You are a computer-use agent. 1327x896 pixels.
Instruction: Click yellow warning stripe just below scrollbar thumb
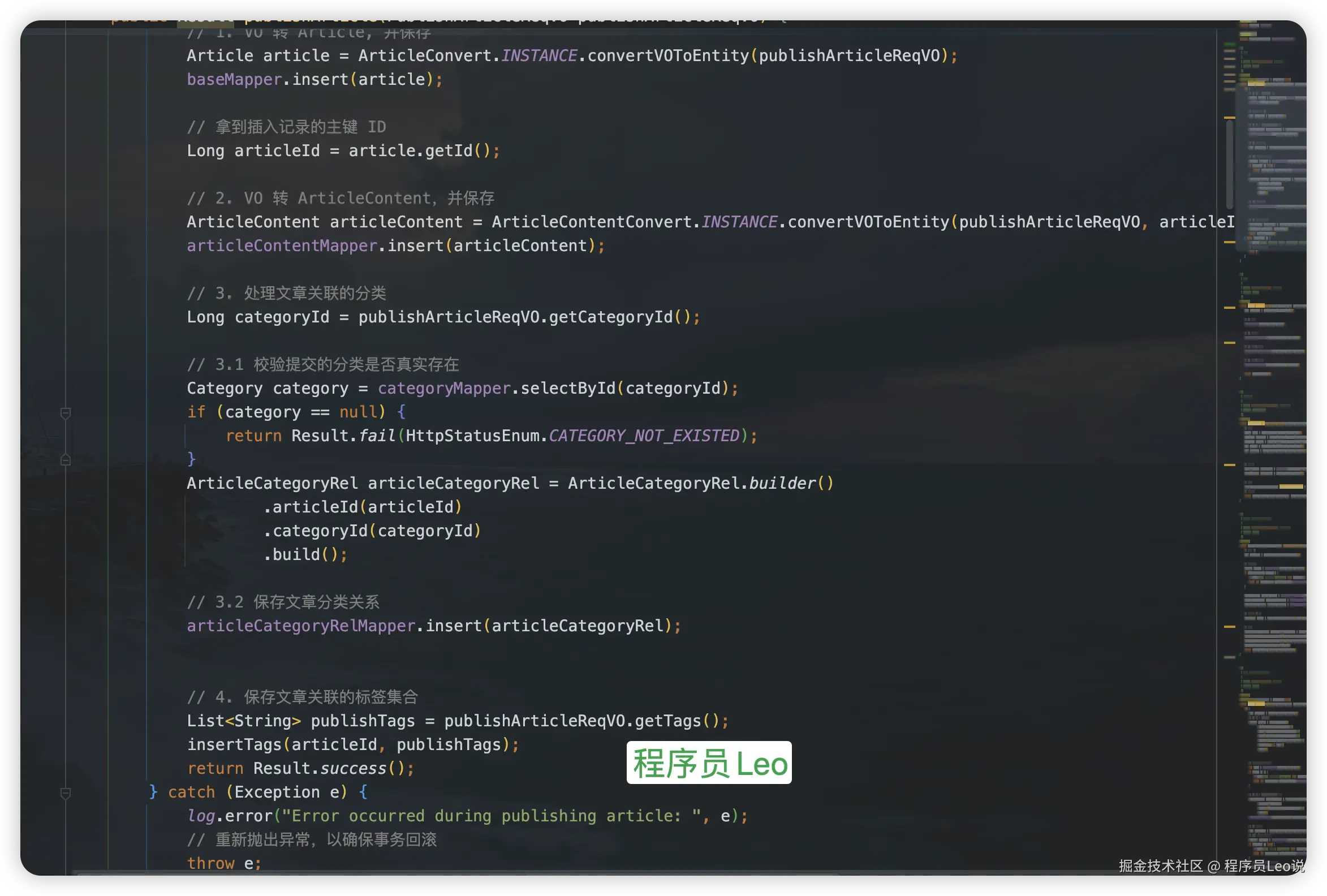click(x=1229, y=242)
